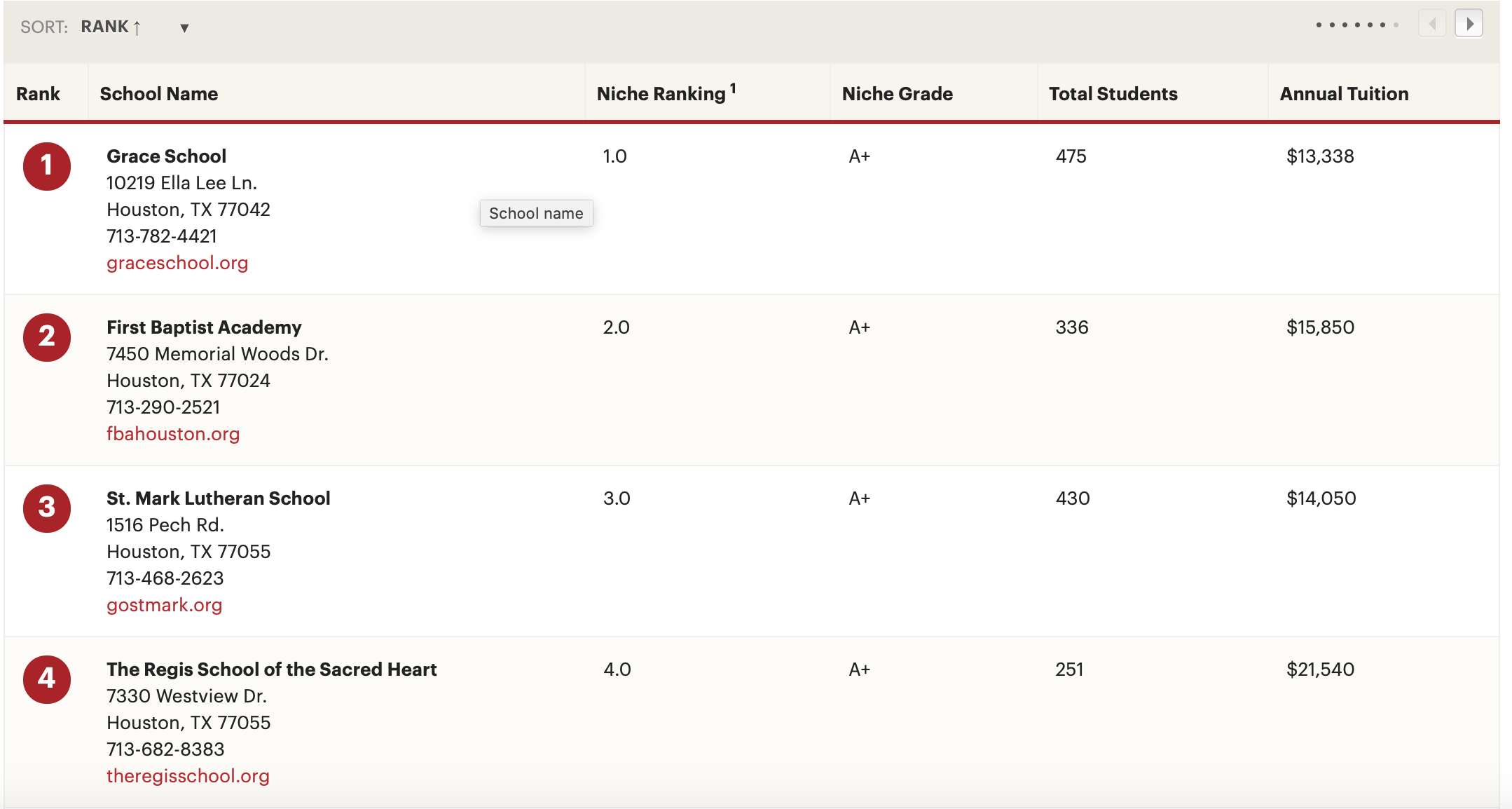Click the 7450 Memorial Woods Dr. address
Image resolution: width=1512 pixels, height=809 pixels.
pyautogui.click(x=217, y=354)
